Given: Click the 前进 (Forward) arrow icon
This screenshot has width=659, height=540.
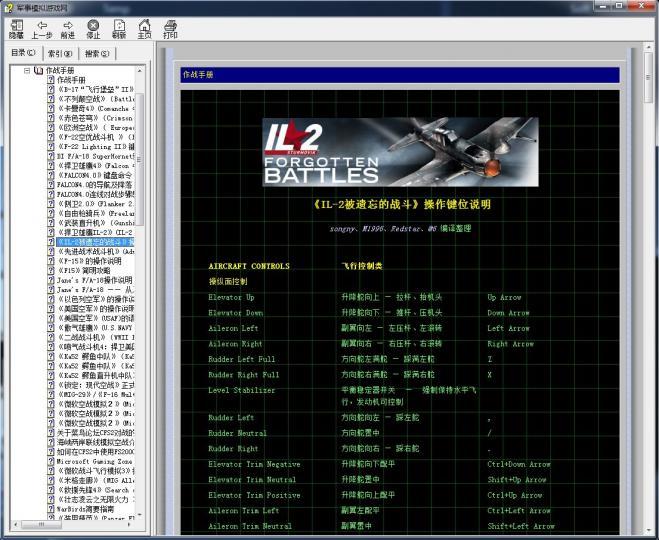Looking at the screenshot, I should (67, 26).
